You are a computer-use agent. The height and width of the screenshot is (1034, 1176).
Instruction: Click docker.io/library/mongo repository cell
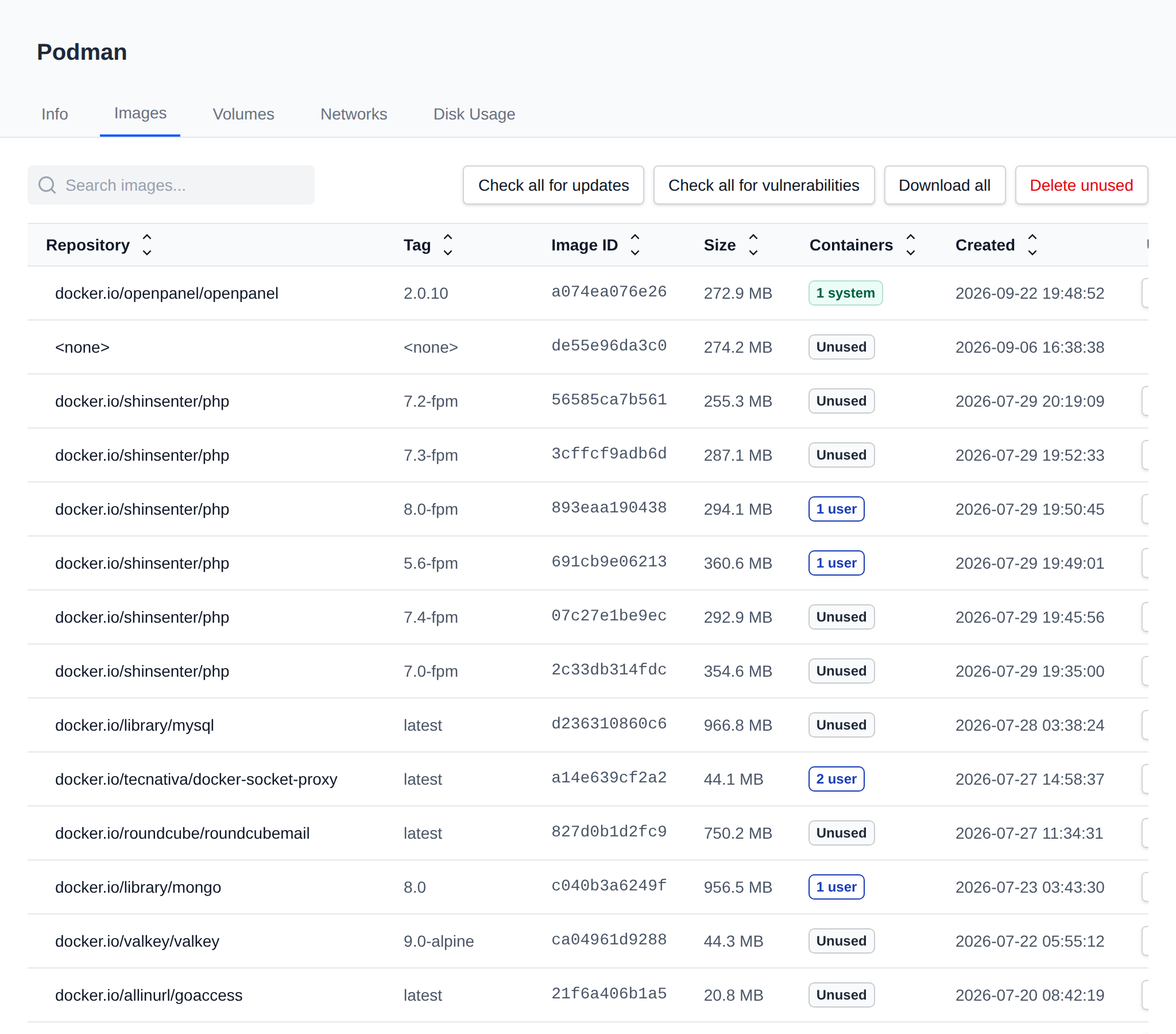click(137, 887)
